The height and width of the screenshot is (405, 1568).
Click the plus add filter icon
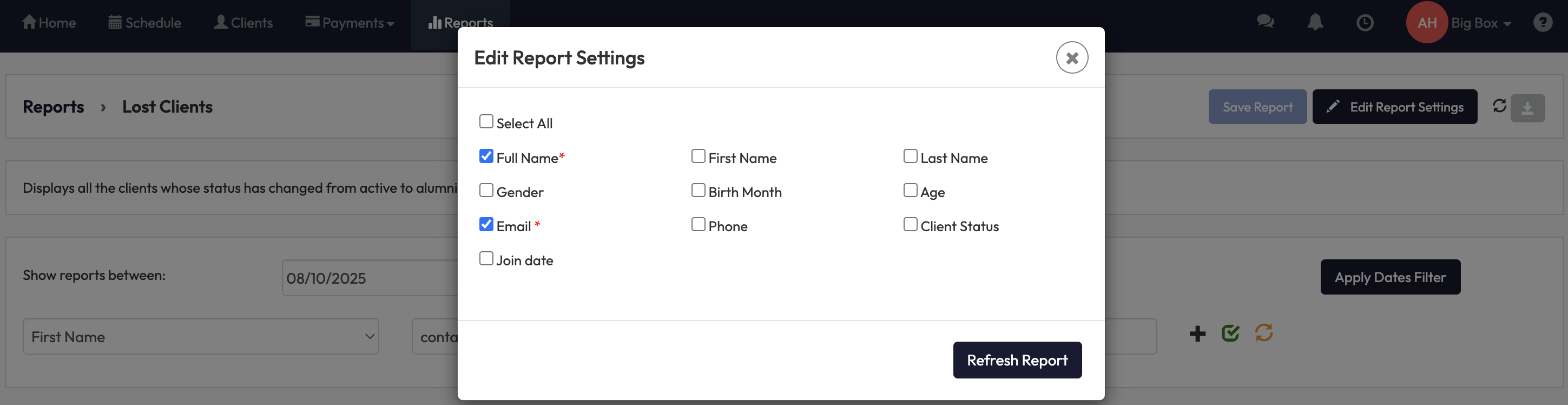(1197, 333)
